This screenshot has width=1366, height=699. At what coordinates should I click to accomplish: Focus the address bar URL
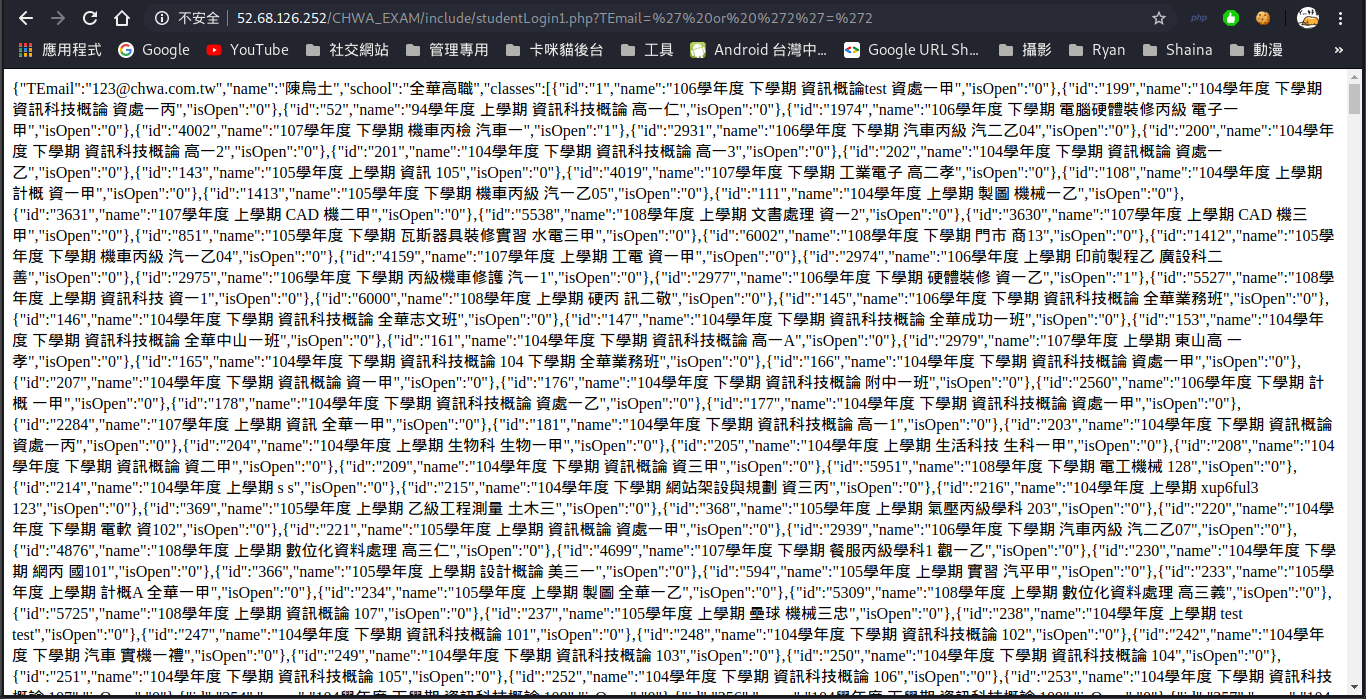(x=555, y=18)
